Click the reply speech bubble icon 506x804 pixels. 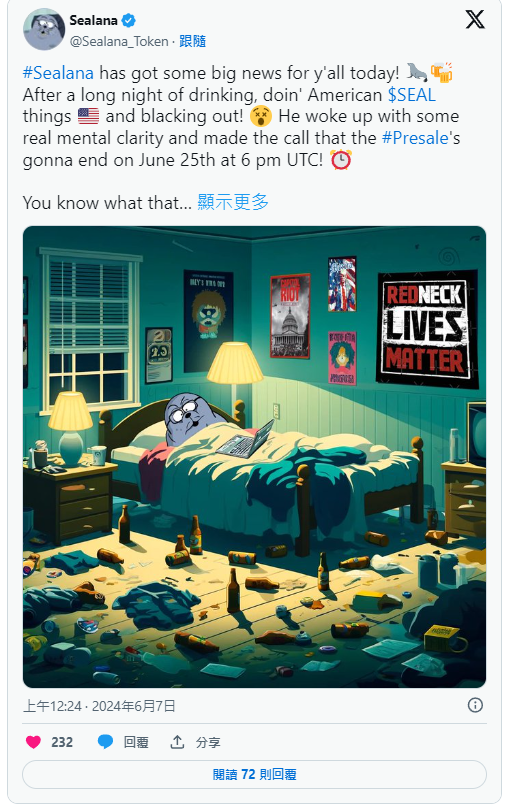pyautogui.click(x=105, y=742)
